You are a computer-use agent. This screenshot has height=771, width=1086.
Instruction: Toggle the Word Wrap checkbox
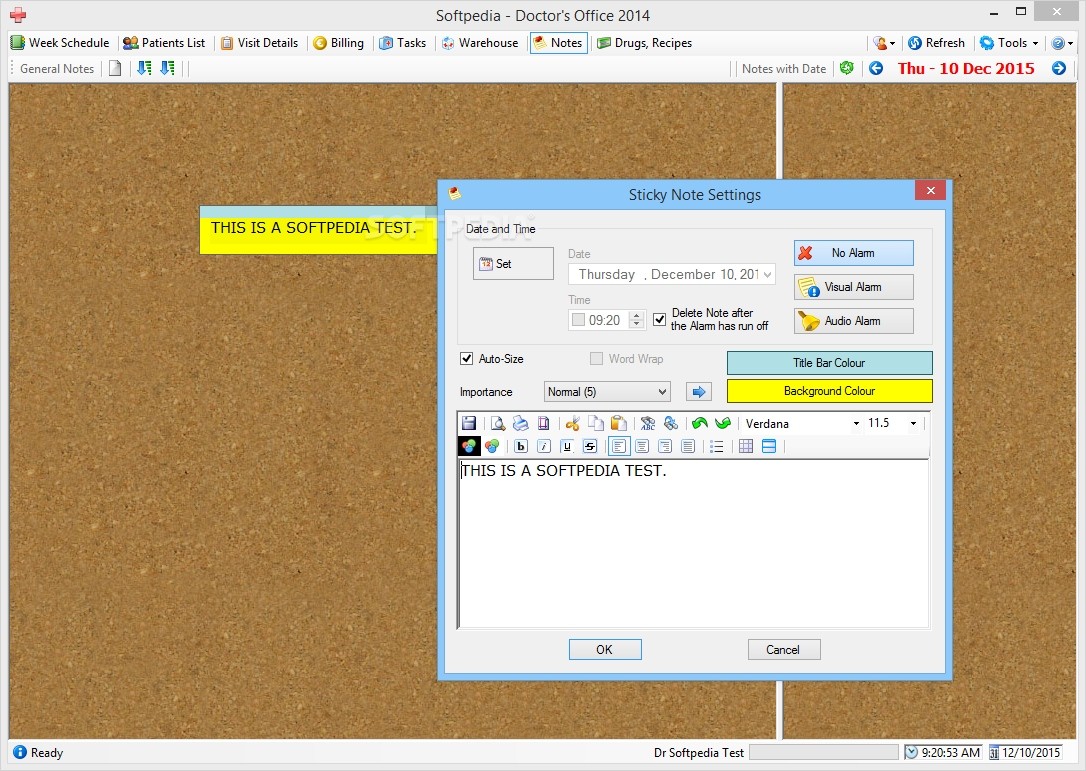[x=596, y=358]
